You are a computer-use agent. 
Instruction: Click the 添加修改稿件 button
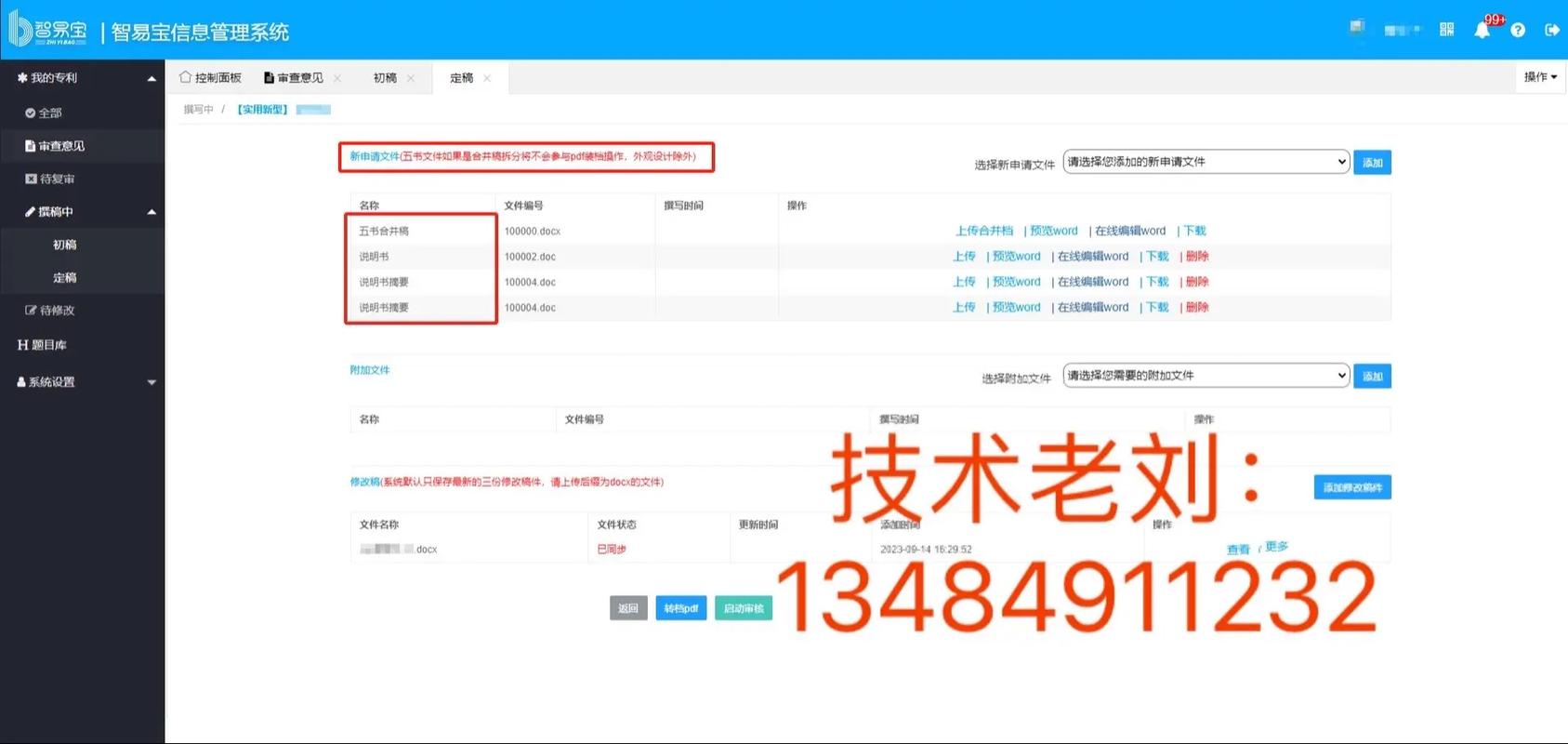[x=1352, y=487]
